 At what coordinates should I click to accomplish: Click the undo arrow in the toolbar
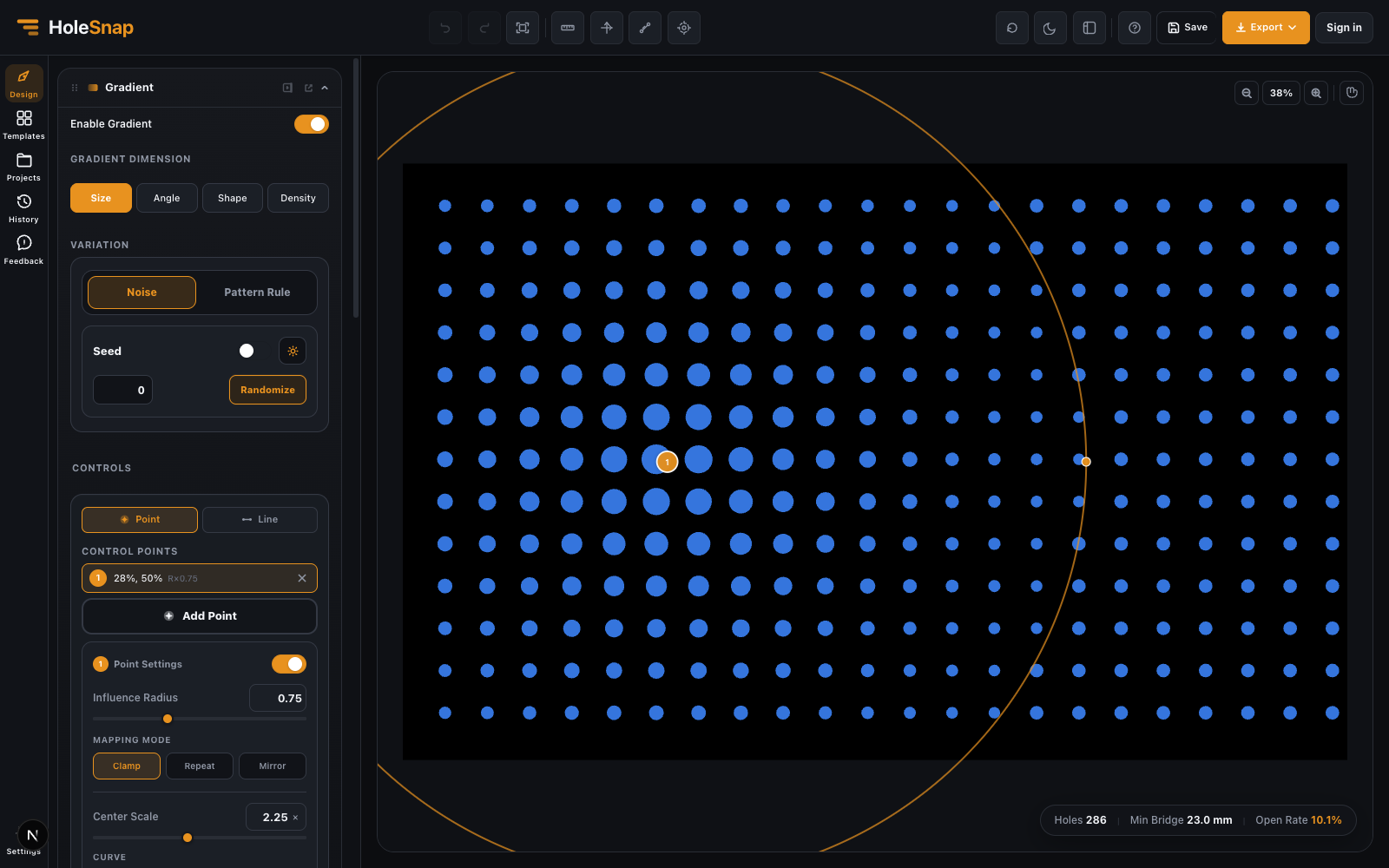pos(445,28)
